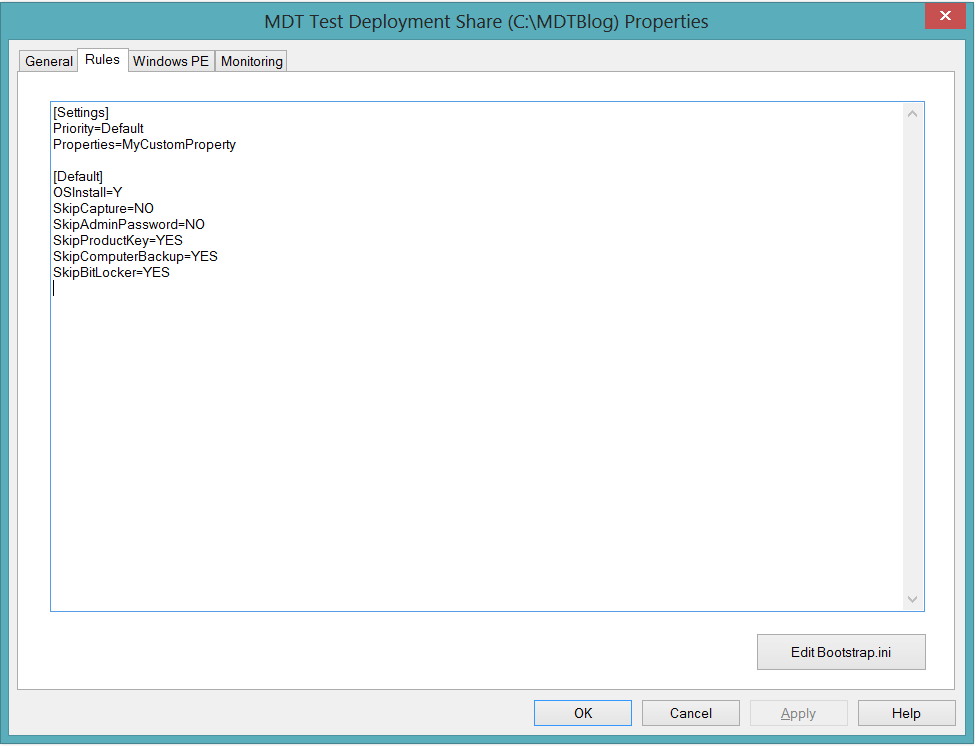
Task: Go to the Monitoring tab
Action: (251, 61)
